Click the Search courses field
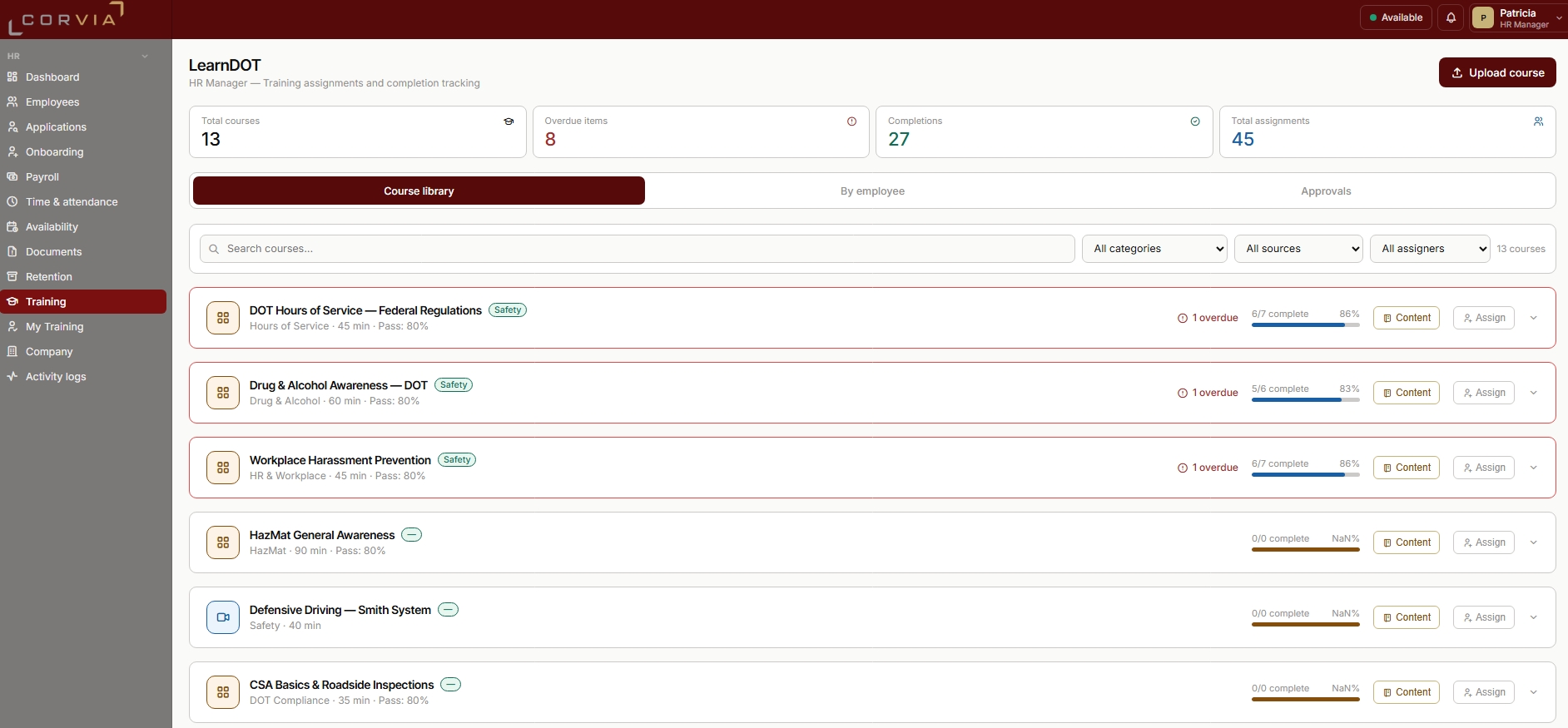Viewport: 1568px width, 728px height. click(638, 249)
